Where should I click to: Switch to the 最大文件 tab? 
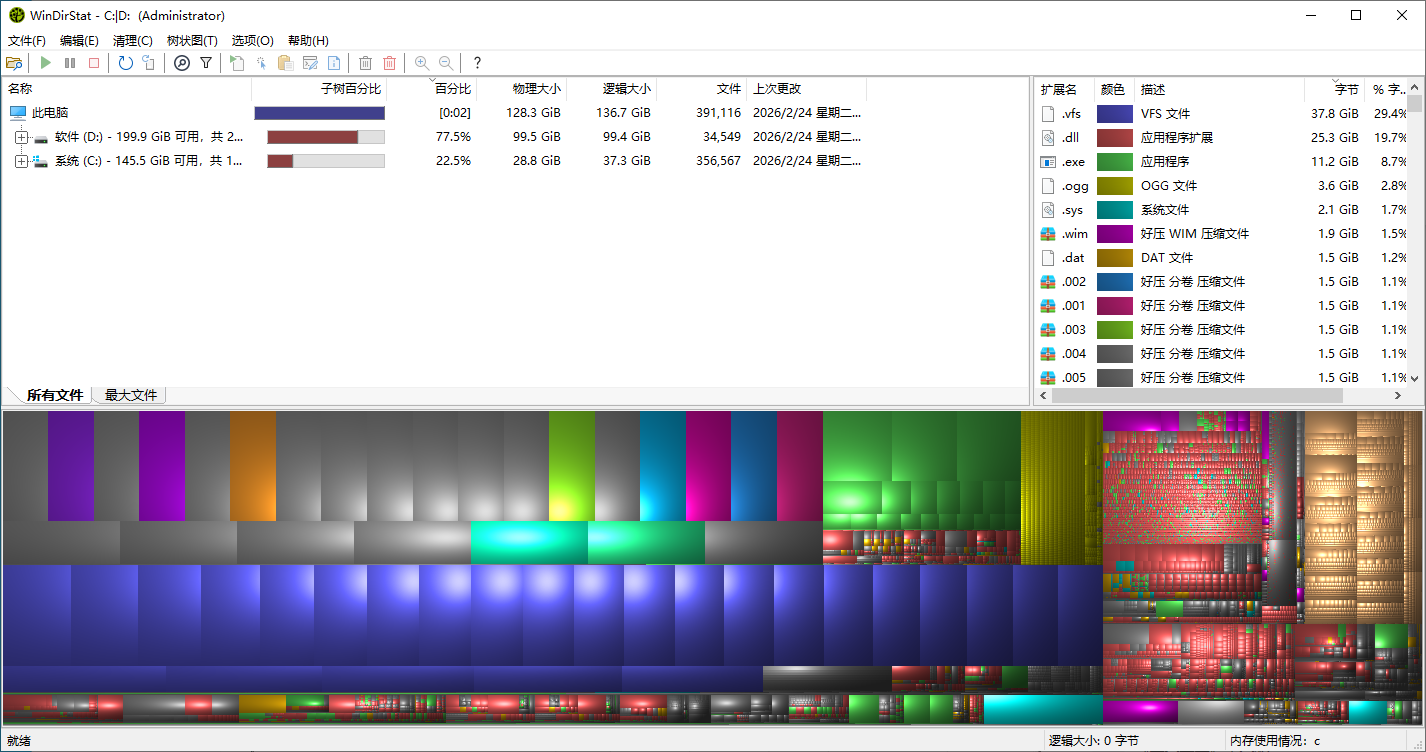coord(129,394)
